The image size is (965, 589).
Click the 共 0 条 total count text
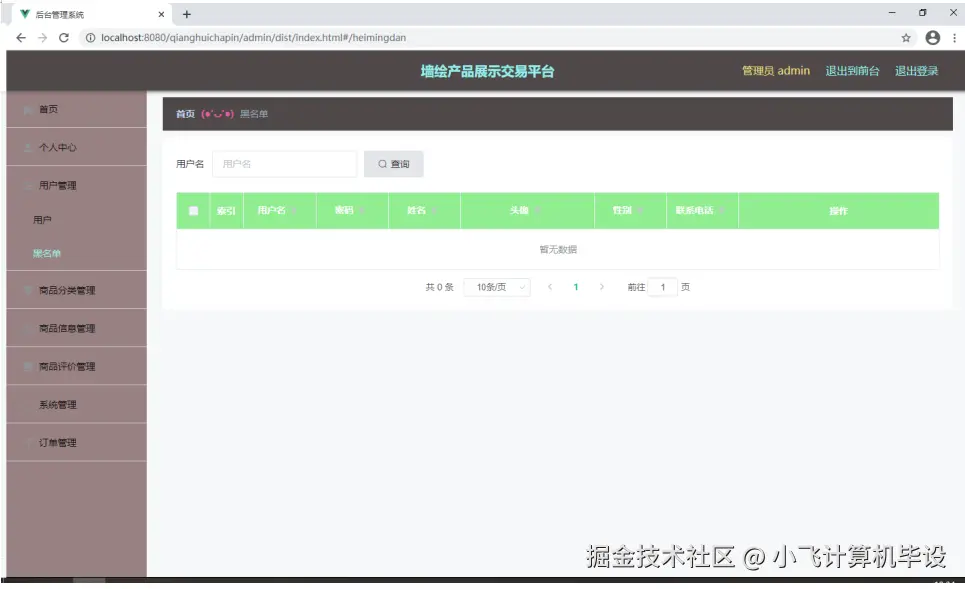(x=439, y=287)
